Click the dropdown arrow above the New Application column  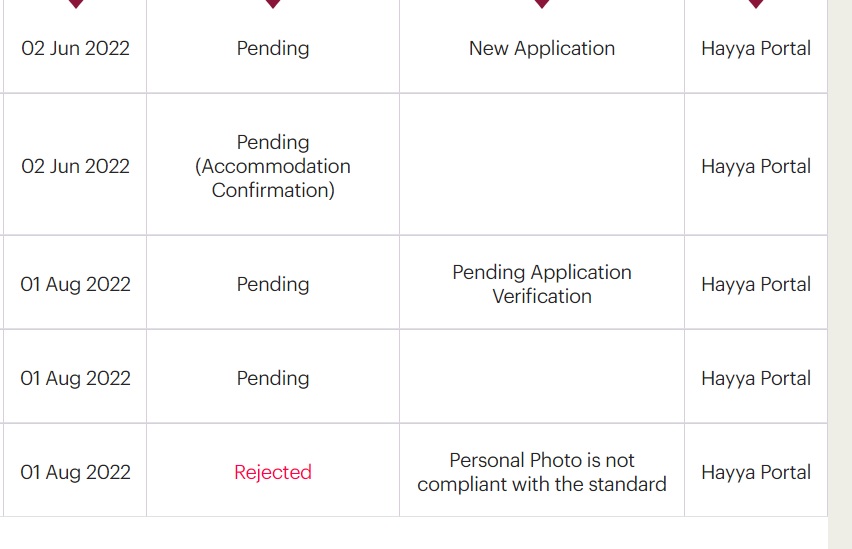tap(542, 4)
